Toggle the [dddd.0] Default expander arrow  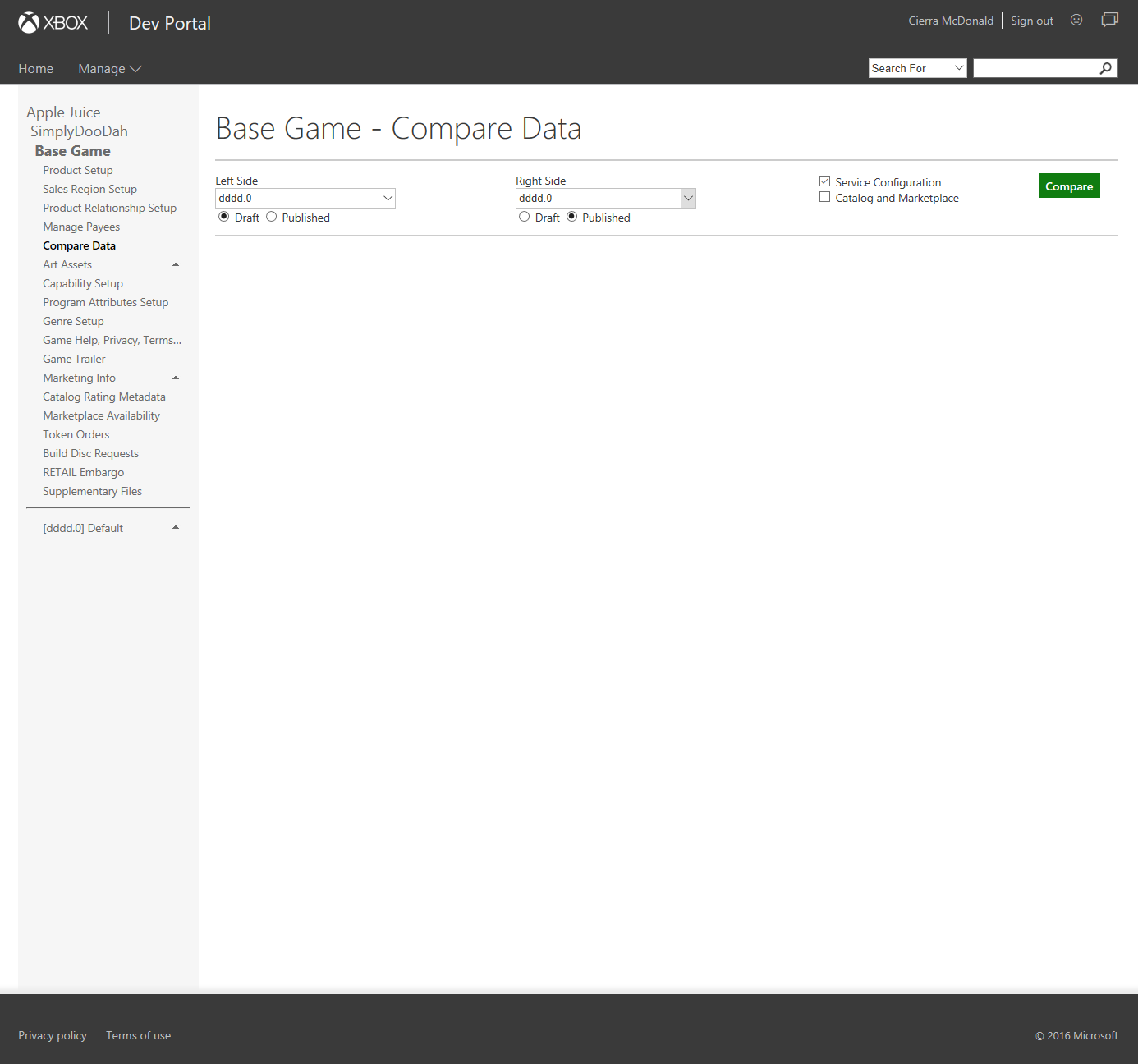point(176,527)
